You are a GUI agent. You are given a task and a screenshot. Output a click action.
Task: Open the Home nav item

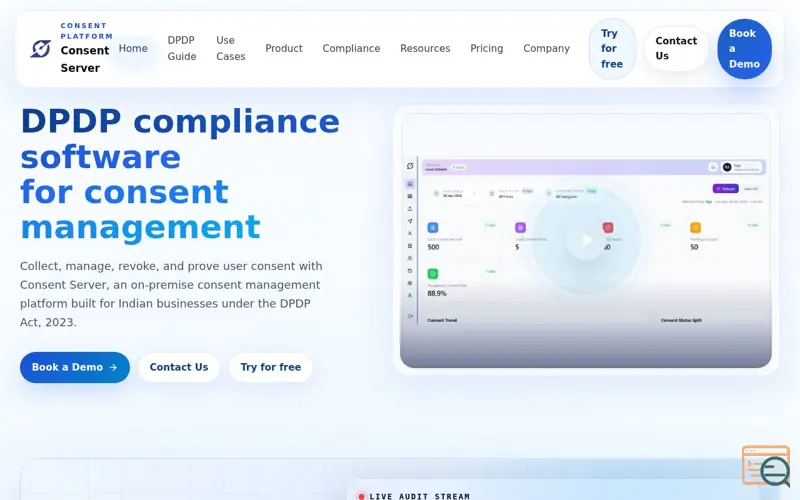(133, 48)
